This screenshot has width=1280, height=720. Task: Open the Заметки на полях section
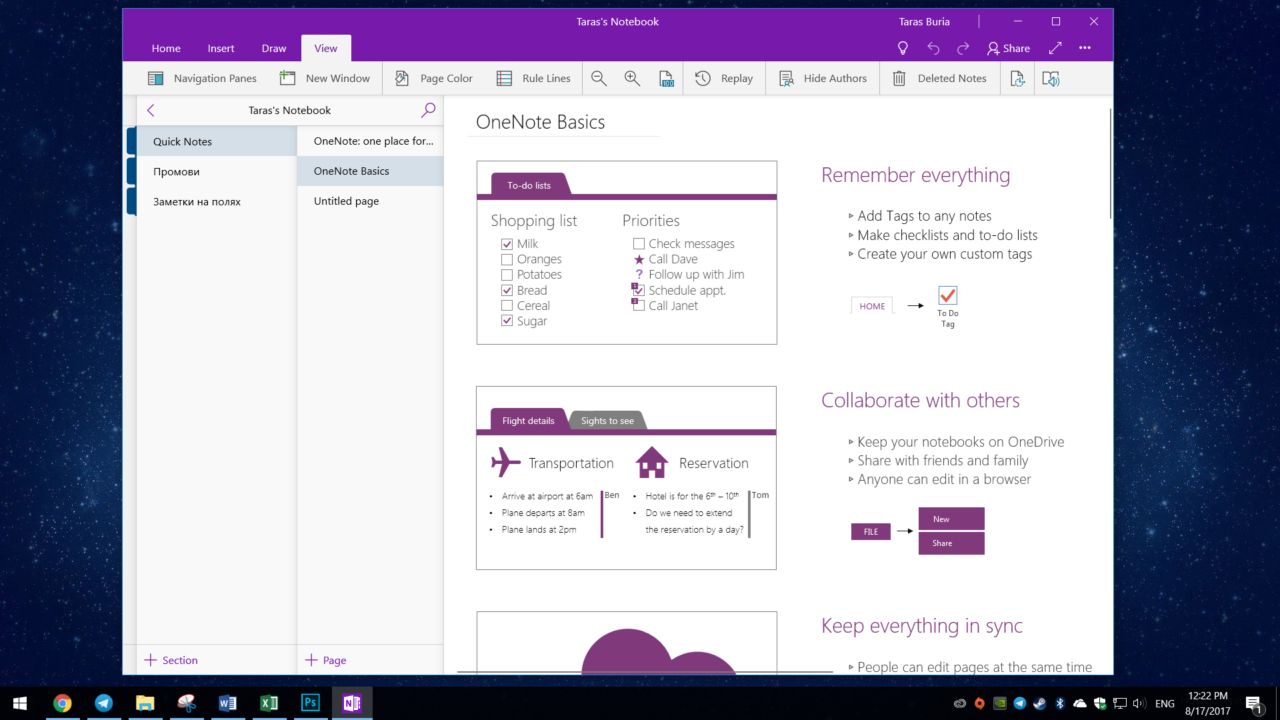216,202
